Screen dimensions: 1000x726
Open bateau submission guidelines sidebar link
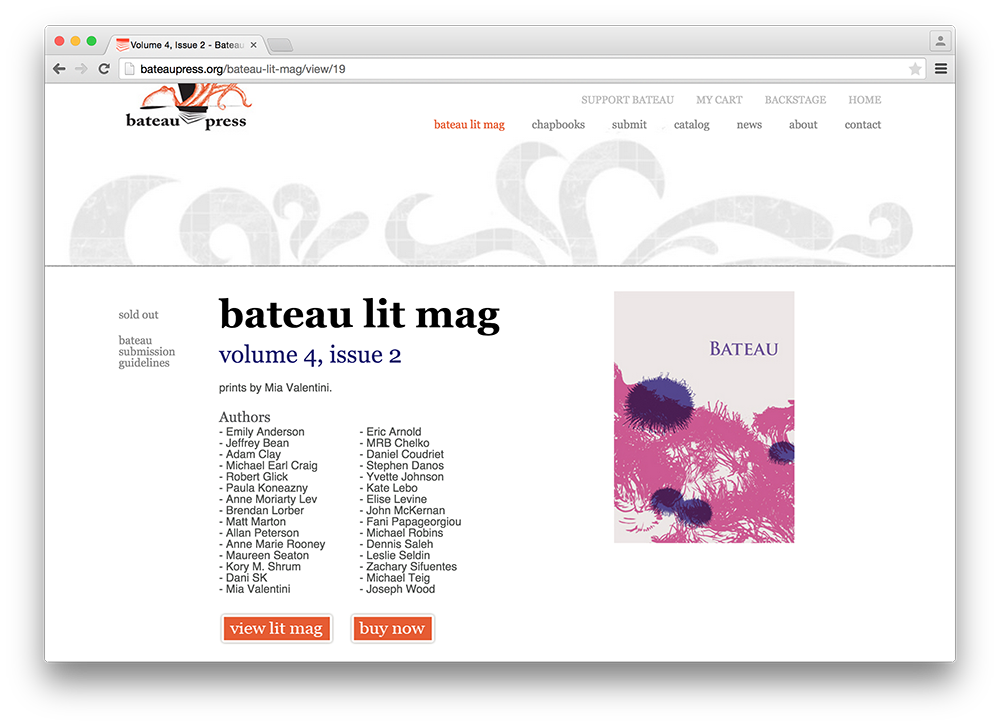[x=146, y=352]
